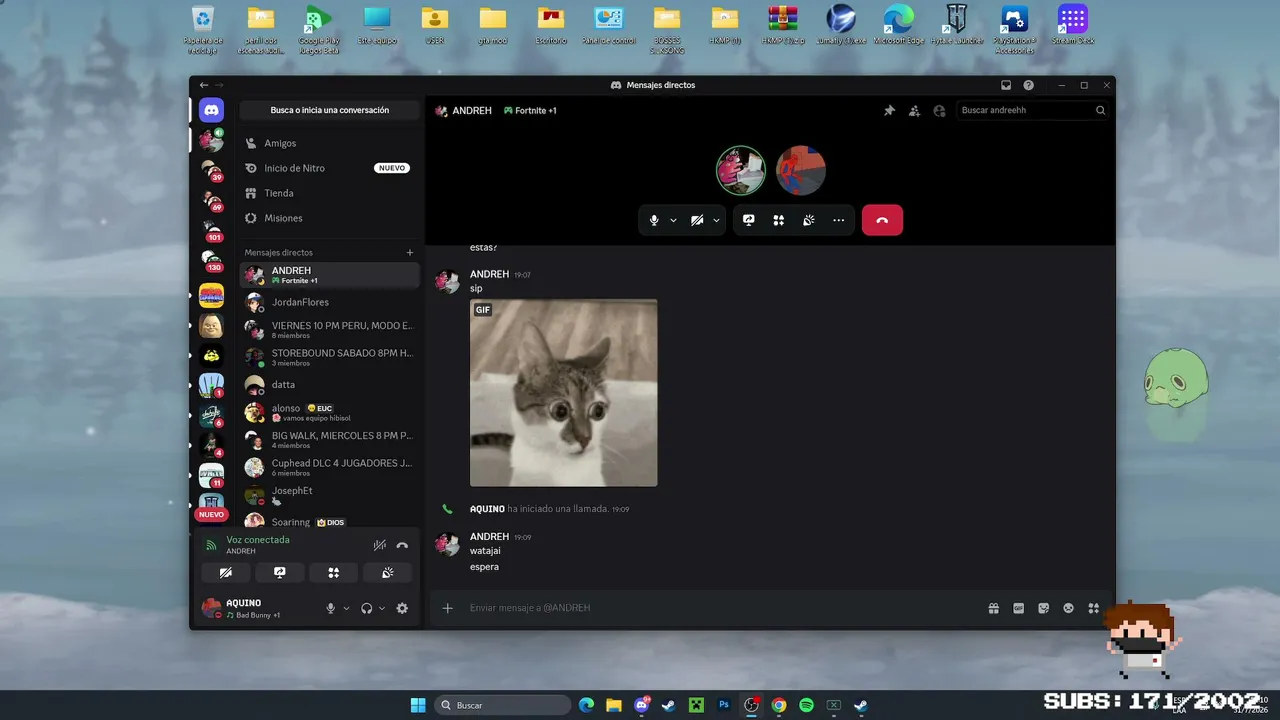Open 'STOREBOUND SABADO 8PM' group chat
Image resolution: width=1280 pixels, height=720 pixels.
coord(329,357)
